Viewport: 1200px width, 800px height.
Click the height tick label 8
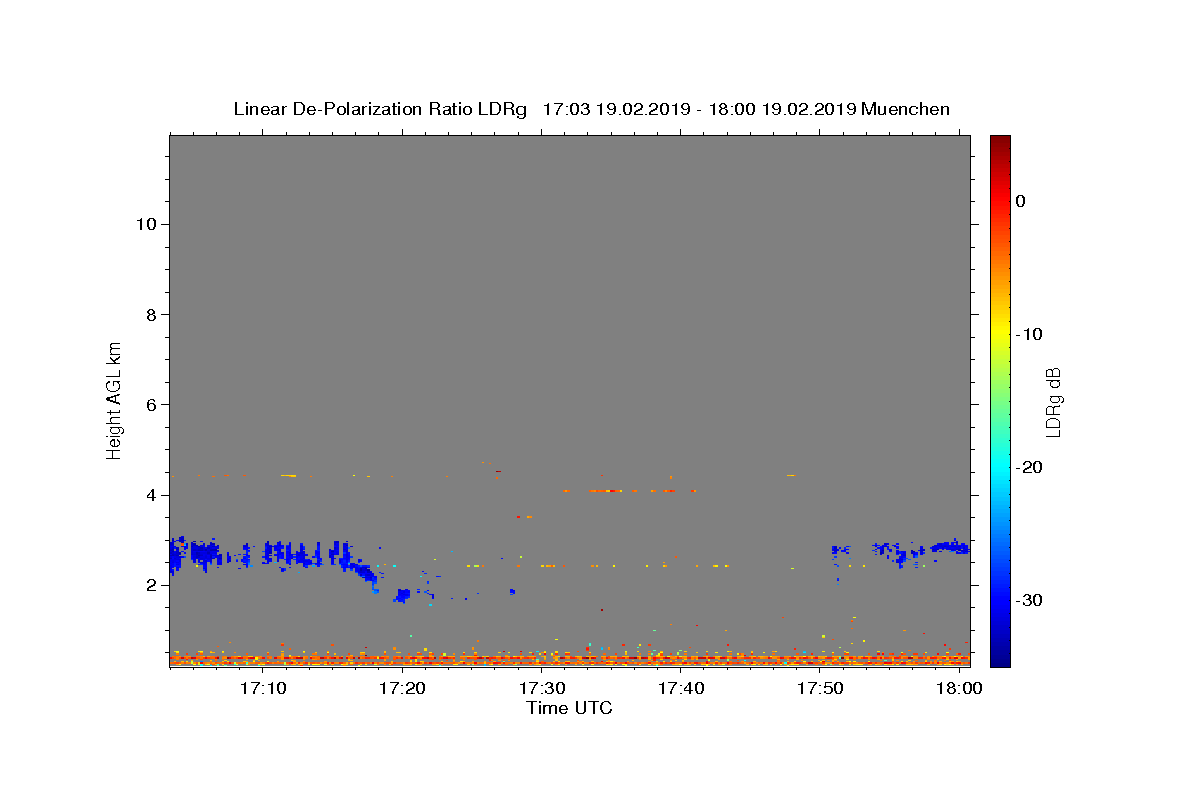151,314
